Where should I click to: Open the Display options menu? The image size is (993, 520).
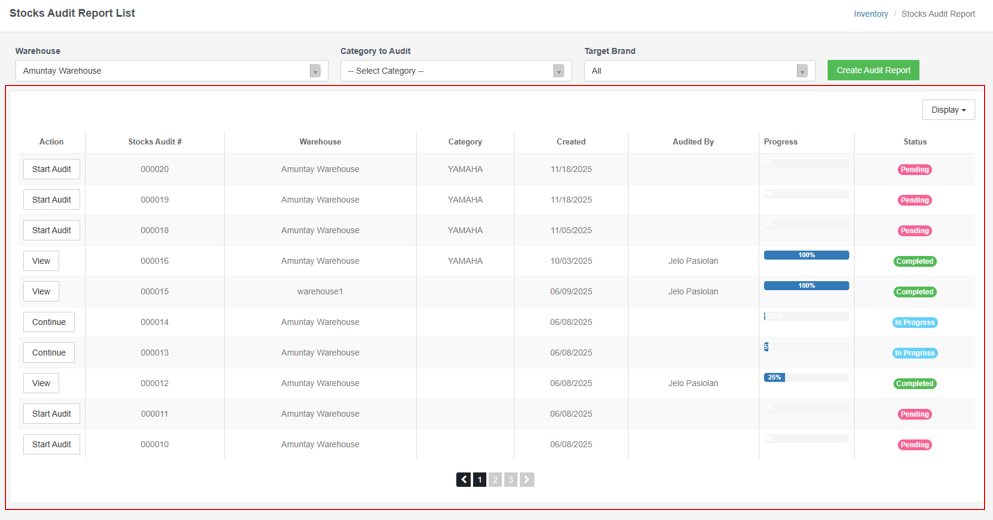948,110
